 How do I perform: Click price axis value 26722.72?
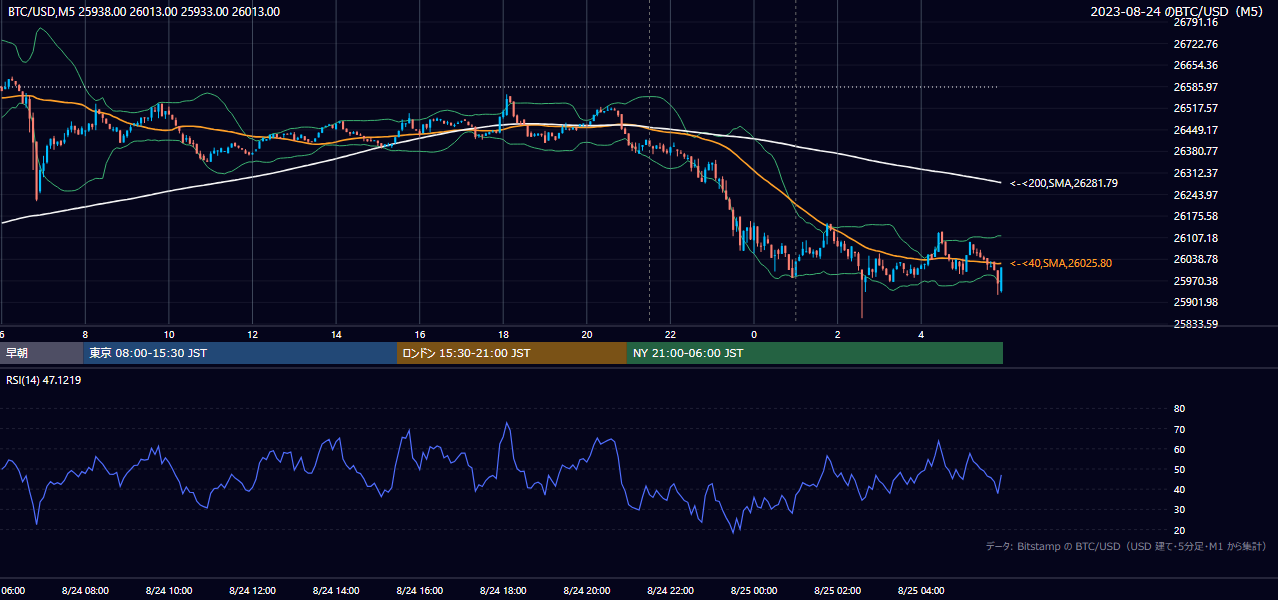tap(1195, 44)
